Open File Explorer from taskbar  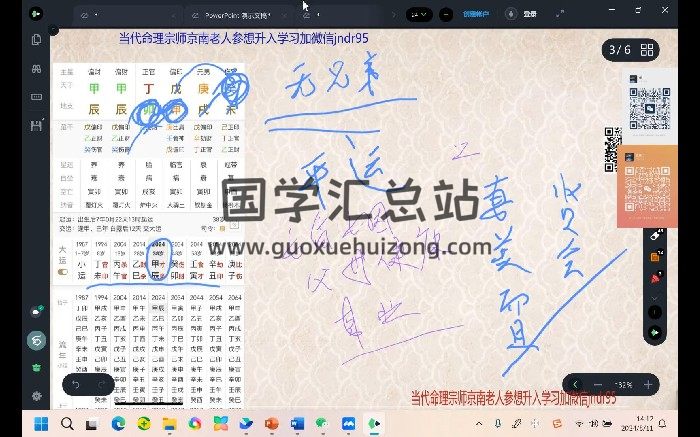point(169,423)
